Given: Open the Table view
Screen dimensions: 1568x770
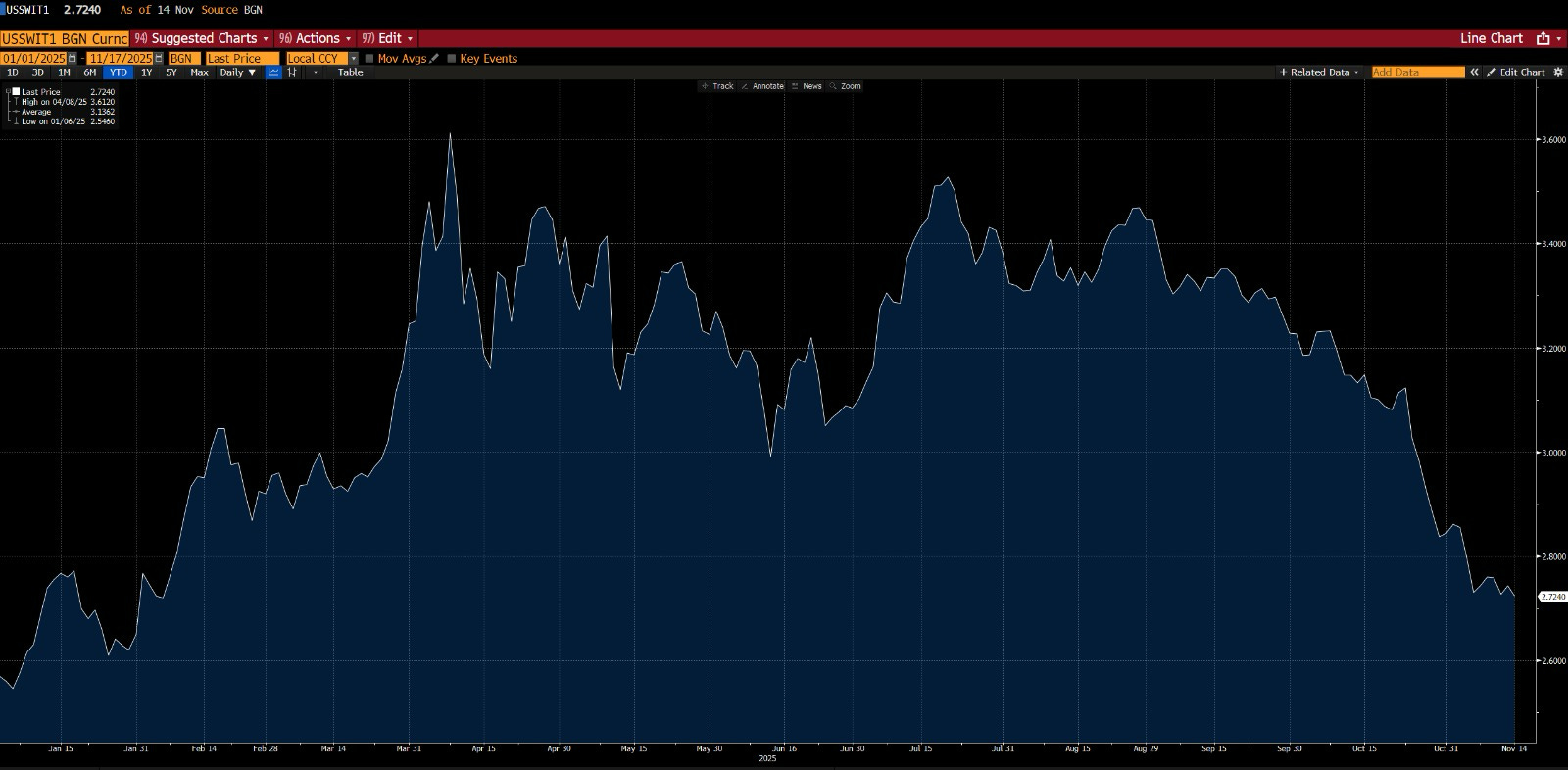Looking at the screenshot, I should [x=351, y=72].
